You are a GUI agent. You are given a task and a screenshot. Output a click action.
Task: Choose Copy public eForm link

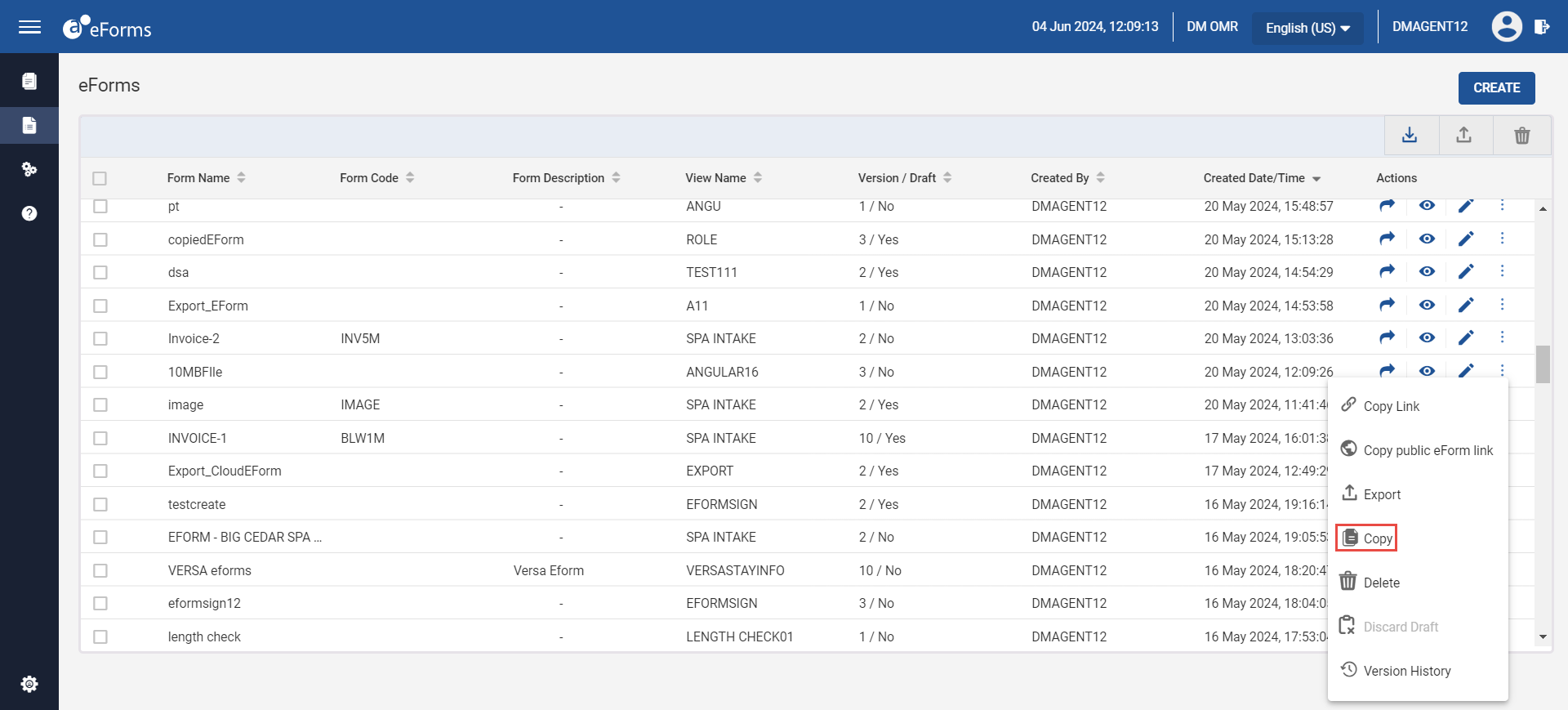(1418, 450)
